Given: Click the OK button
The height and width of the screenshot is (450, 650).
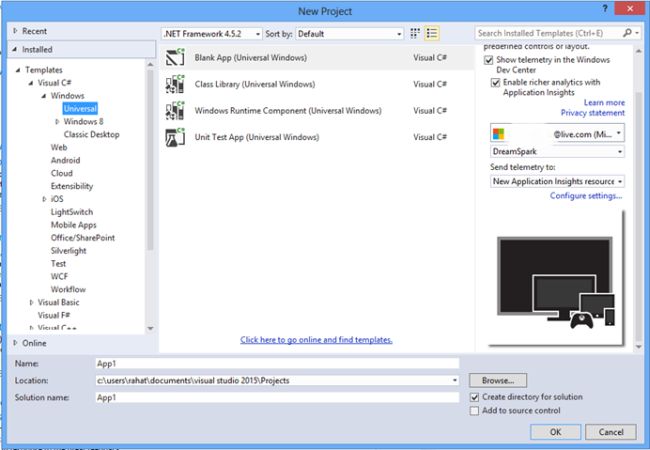Looking at the screenshot, I should (x=555, y=432).
